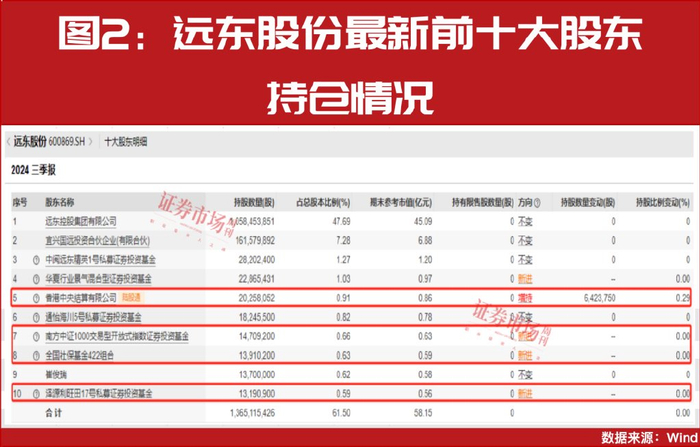This screenshot has width=700, height=447.
Task: Select the 6,423,750 share change cell
Action: click(x=600, y=298)
